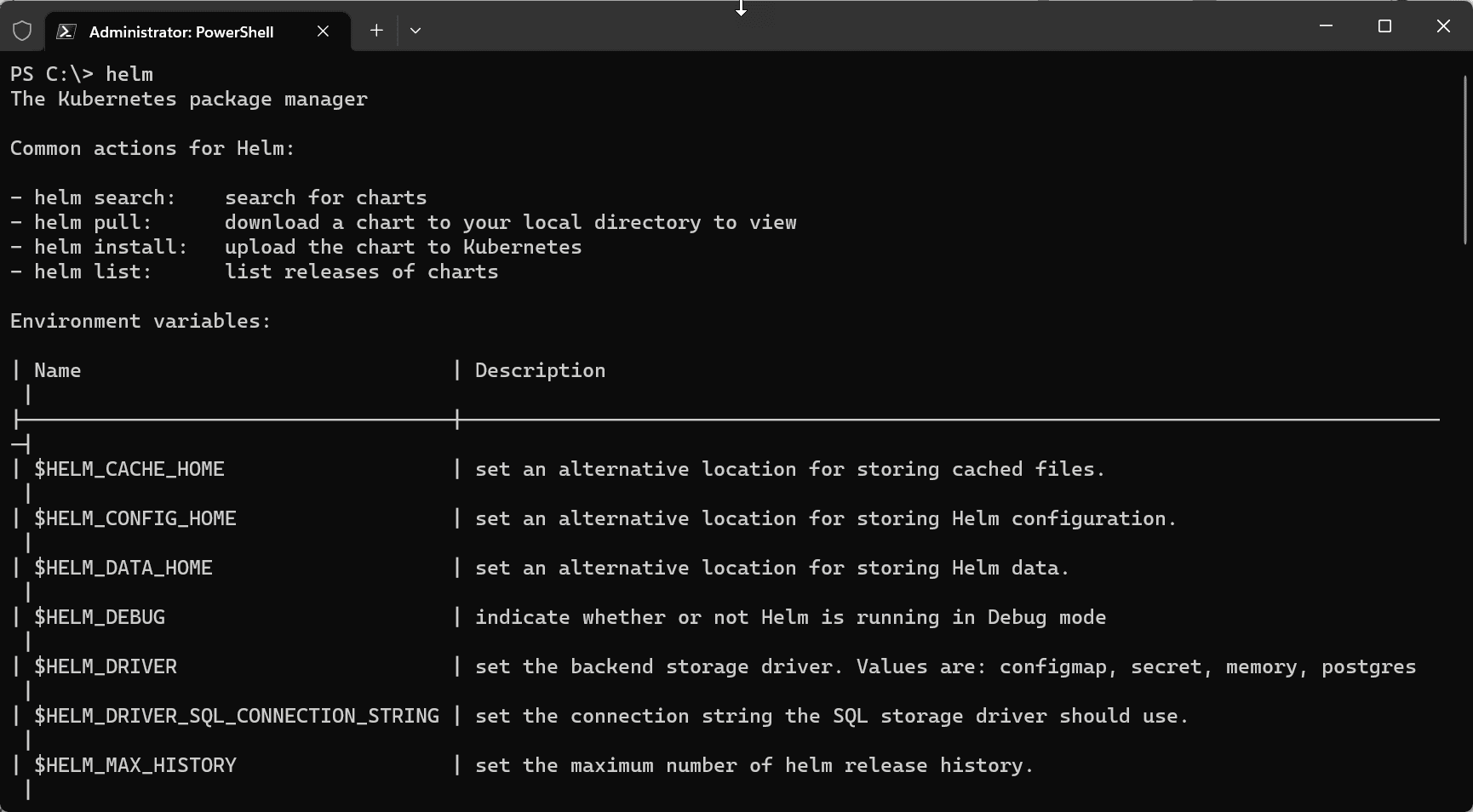This screenshot has height=812, width=1473.
Task: Click the Description column header text
Action: pyautogui.click(x=540, y=370)
